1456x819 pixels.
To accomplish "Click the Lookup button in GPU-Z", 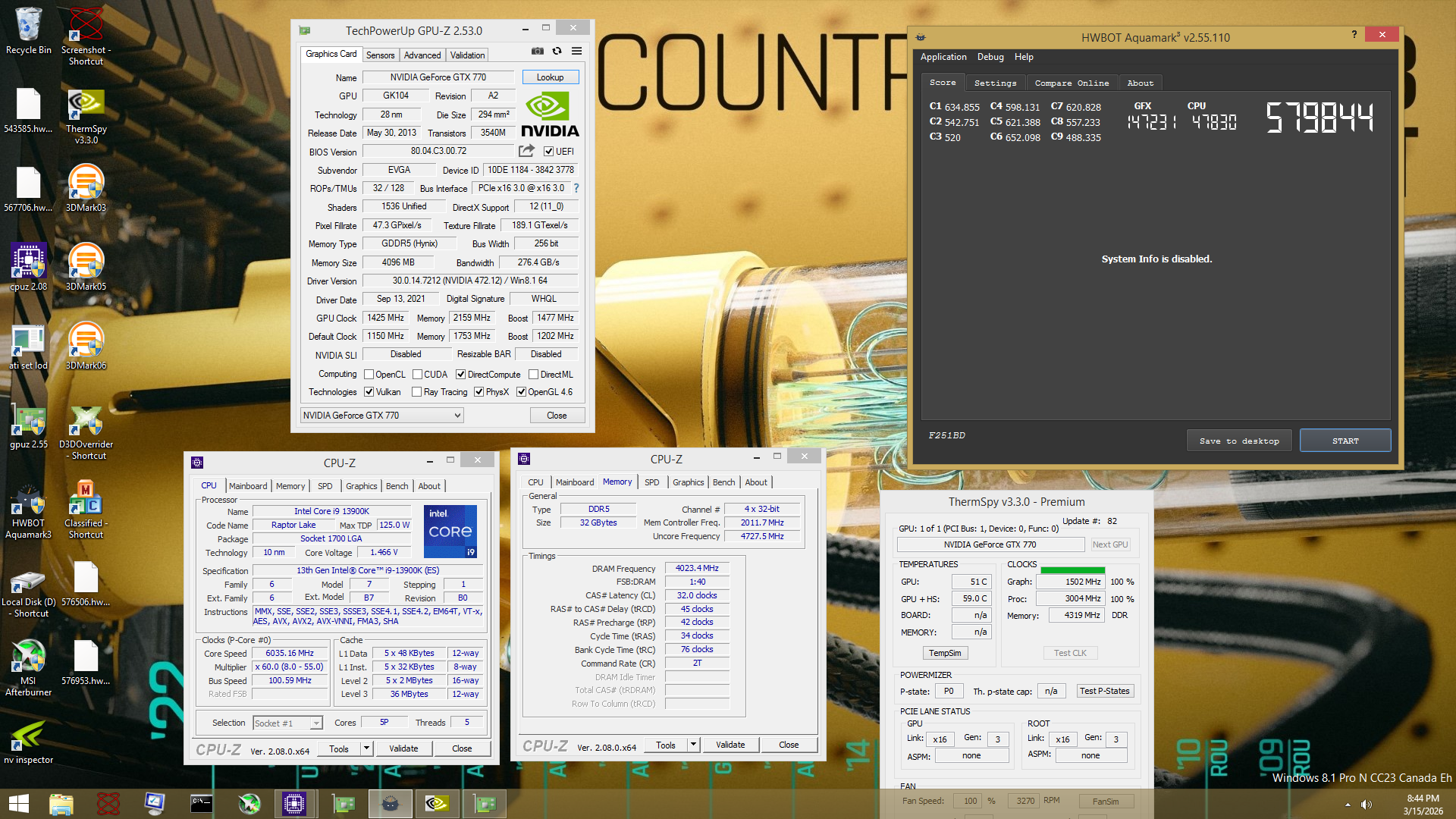I will 550,77.
